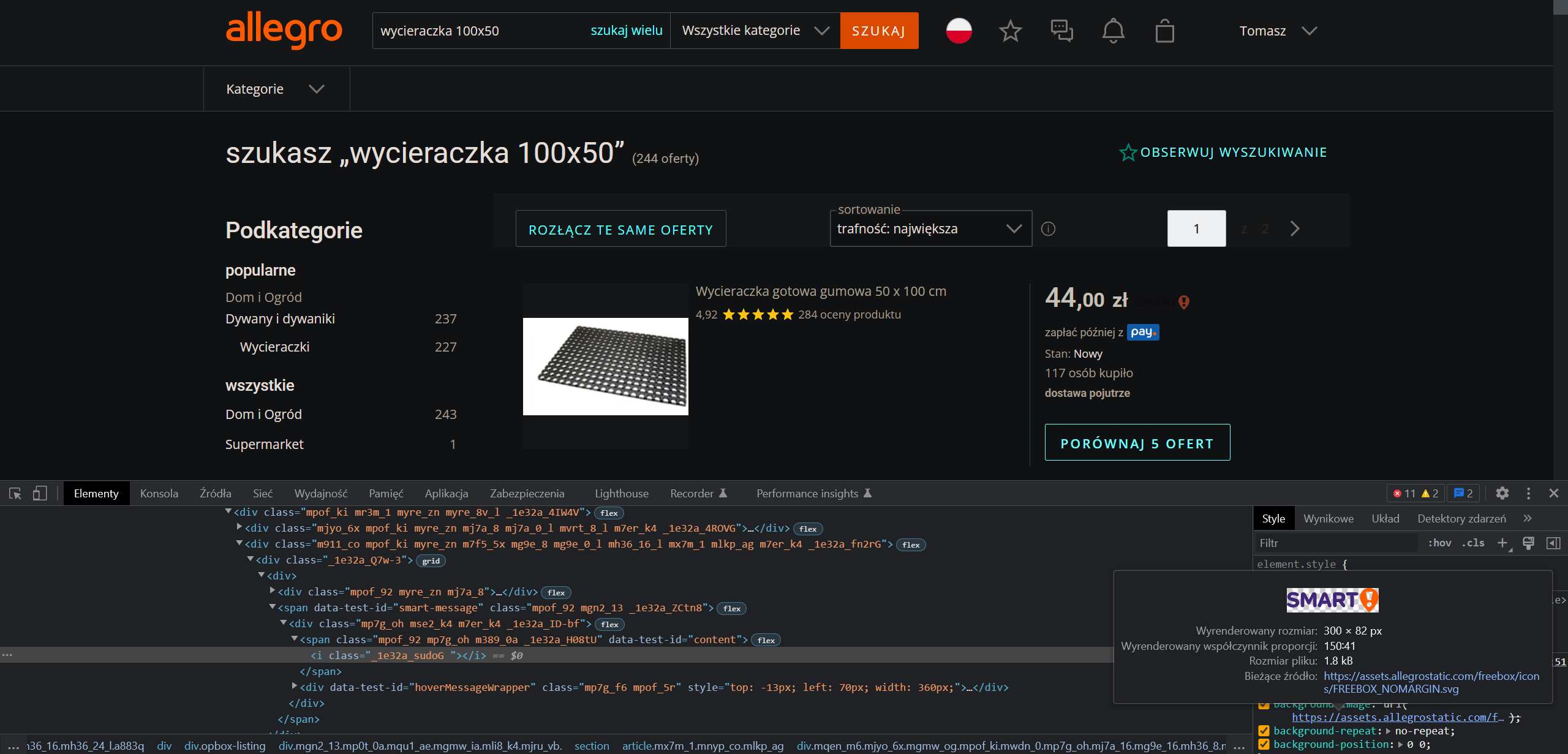Toggle the device emulation toolbar
This screenshot has width=1568, height=754.
pyautogui.click(x=39, y=493)
